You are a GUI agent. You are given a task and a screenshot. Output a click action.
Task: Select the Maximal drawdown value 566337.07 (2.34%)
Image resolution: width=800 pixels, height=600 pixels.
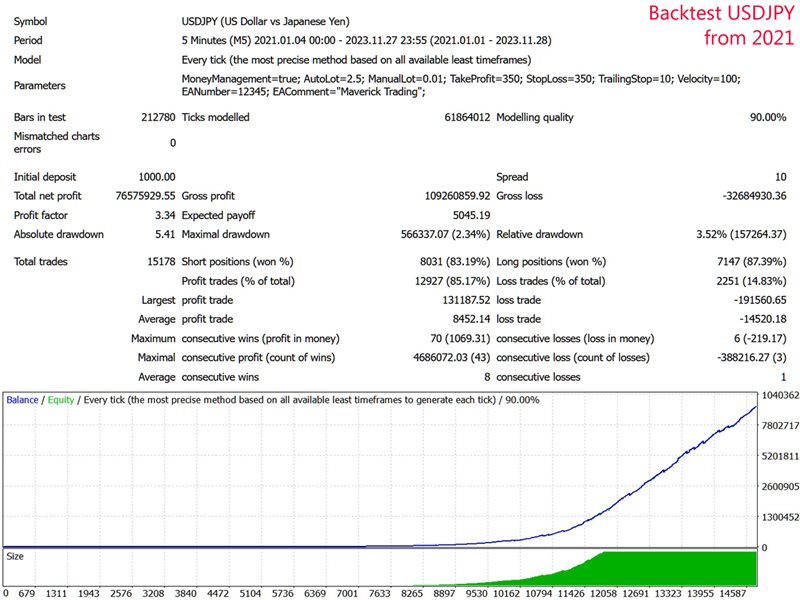445,235
